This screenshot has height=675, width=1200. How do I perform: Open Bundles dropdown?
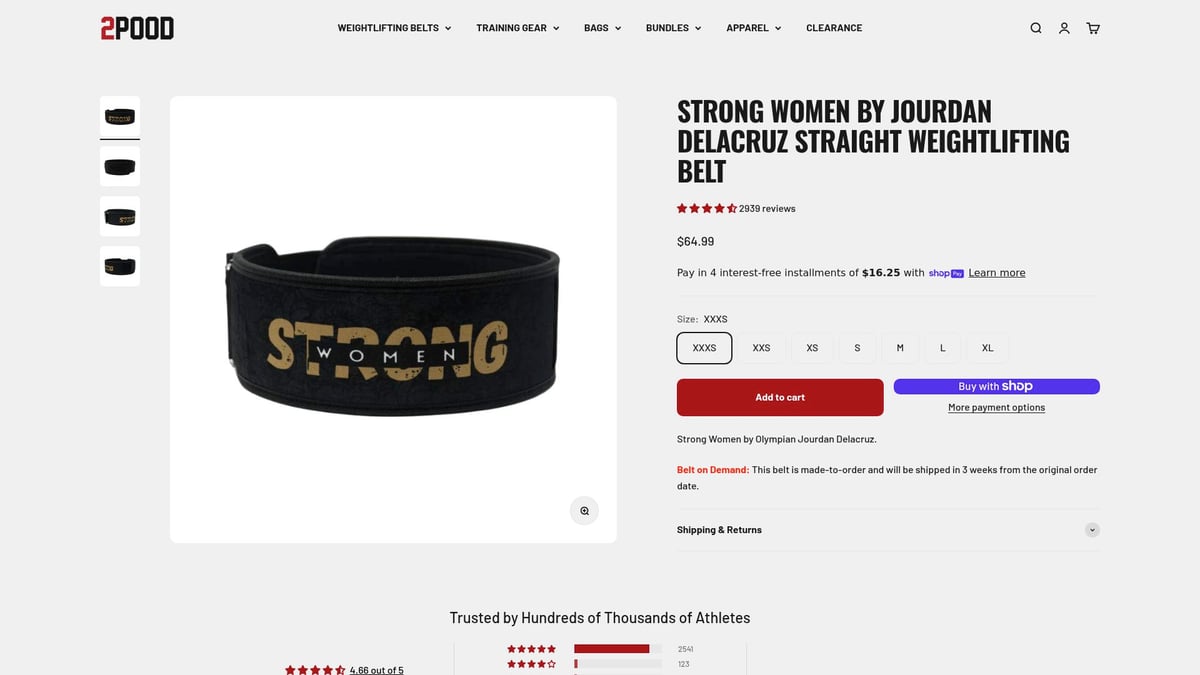coord(674,28)
